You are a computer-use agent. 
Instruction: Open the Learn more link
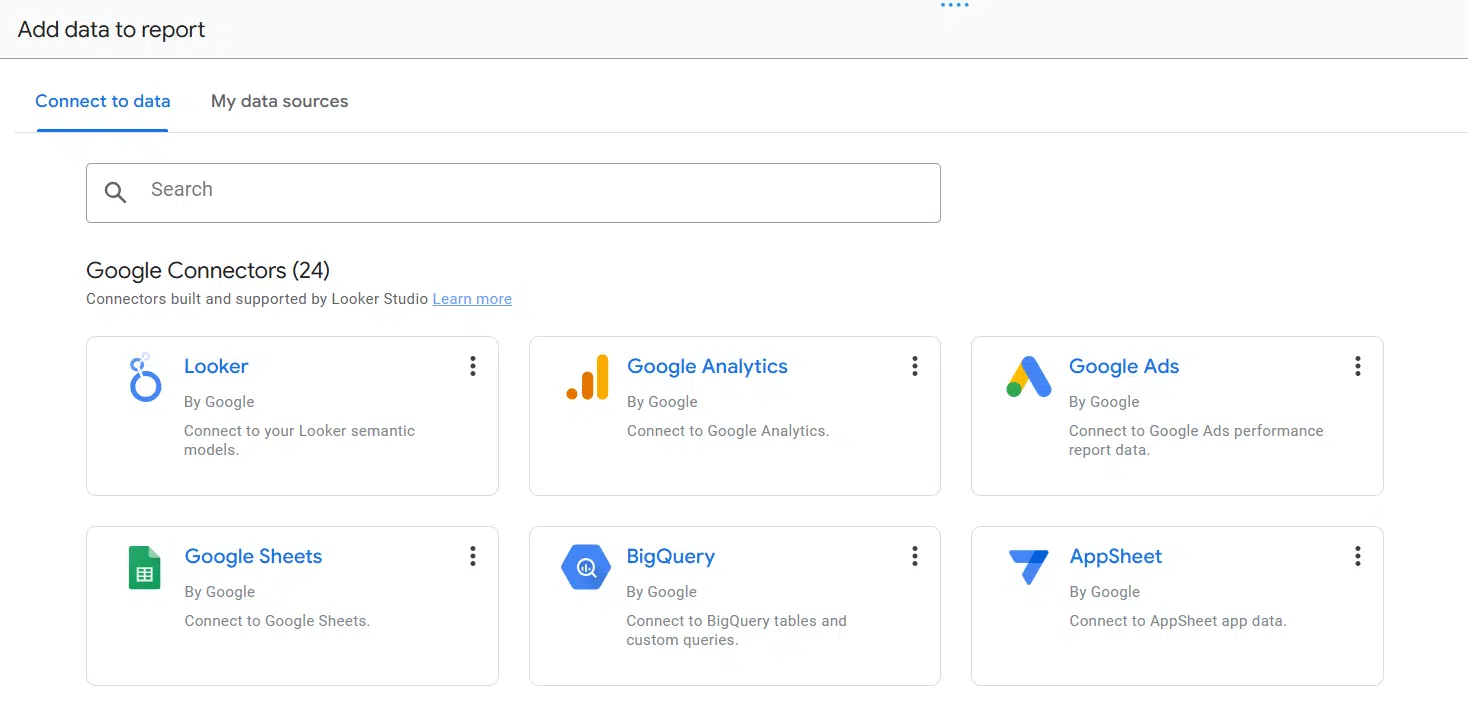click(x=472, y=298)
